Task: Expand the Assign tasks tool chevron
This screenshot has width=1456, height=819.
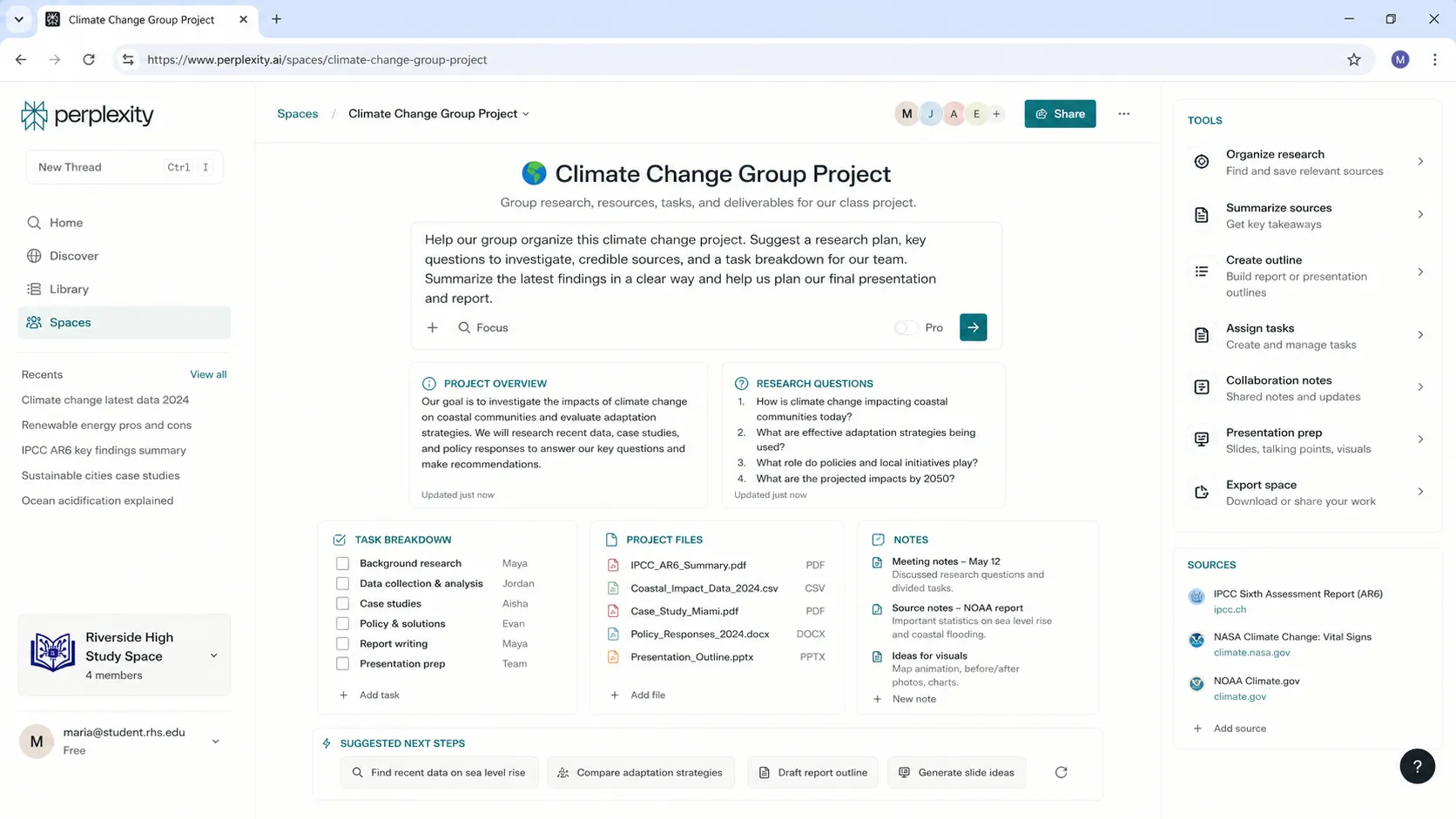Action: tap(1420, 335)
